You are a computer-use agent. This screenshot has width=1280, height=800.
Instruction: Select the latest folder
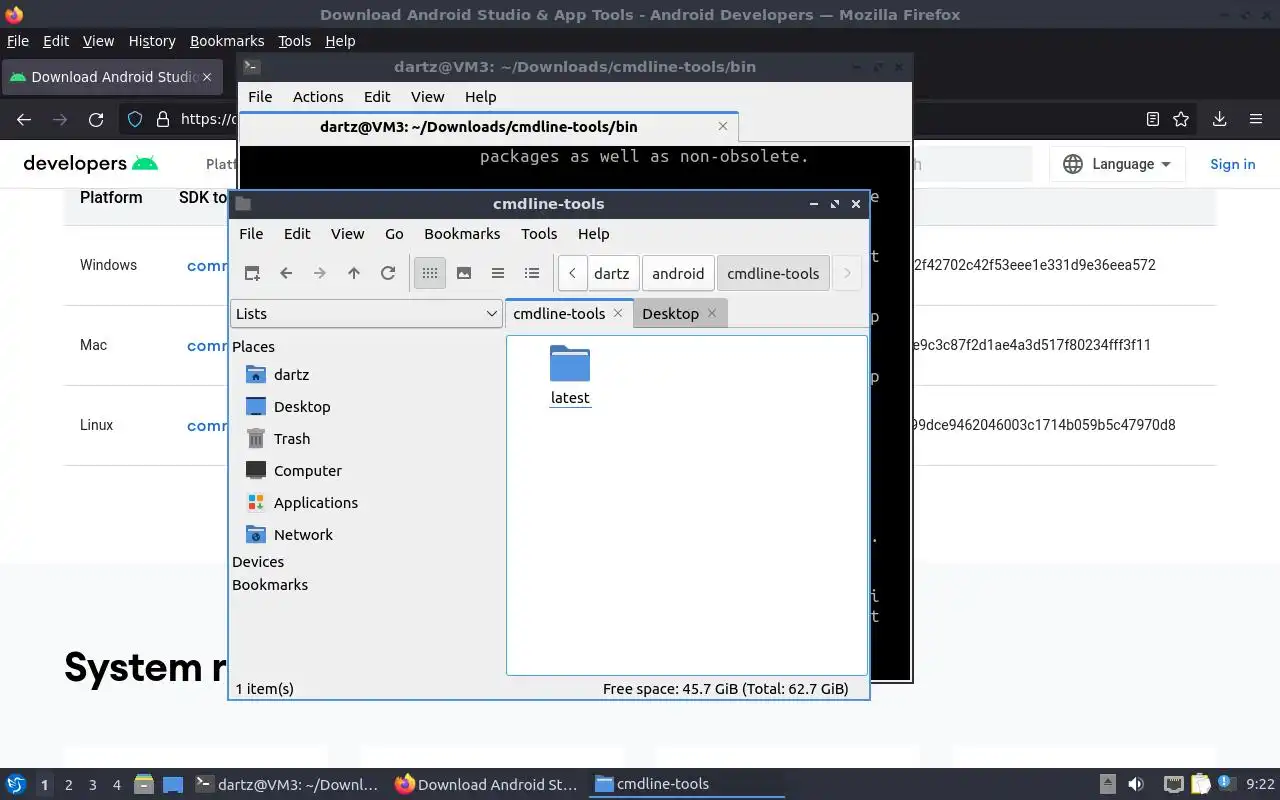click(x=570, y=375)
